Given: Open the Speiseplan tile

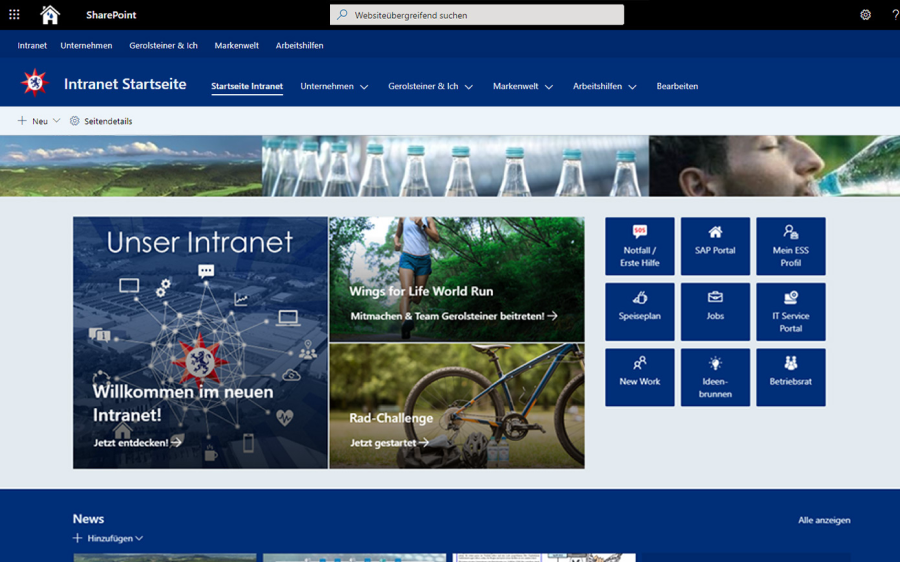Looking at the screenshot, I should click(x=639, y=312).
